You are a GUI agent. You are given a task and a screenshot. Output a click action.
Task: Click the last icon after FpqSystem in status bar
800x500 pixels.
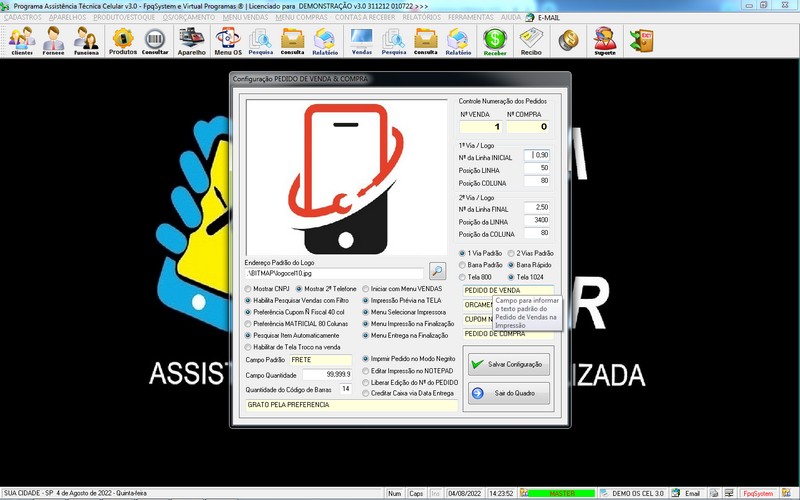coord(786,493)
